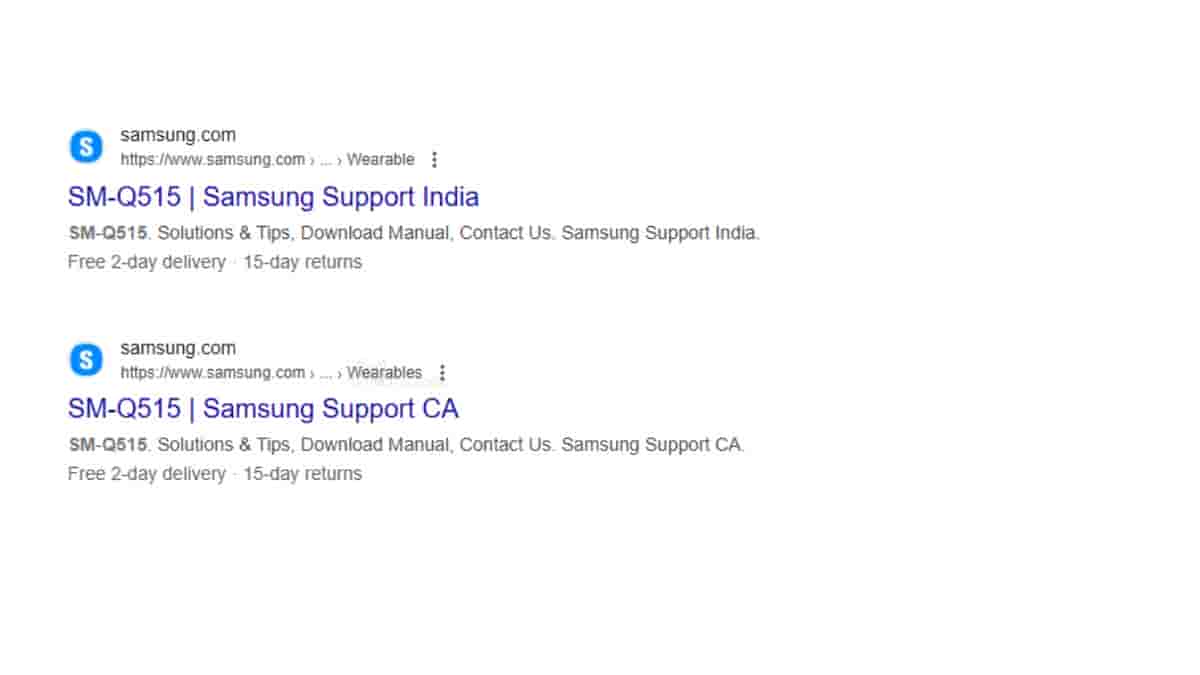The image size is (1200, 675).
Task: Click Free 2-day delivery under India result
Action: [x=146, y=263]
